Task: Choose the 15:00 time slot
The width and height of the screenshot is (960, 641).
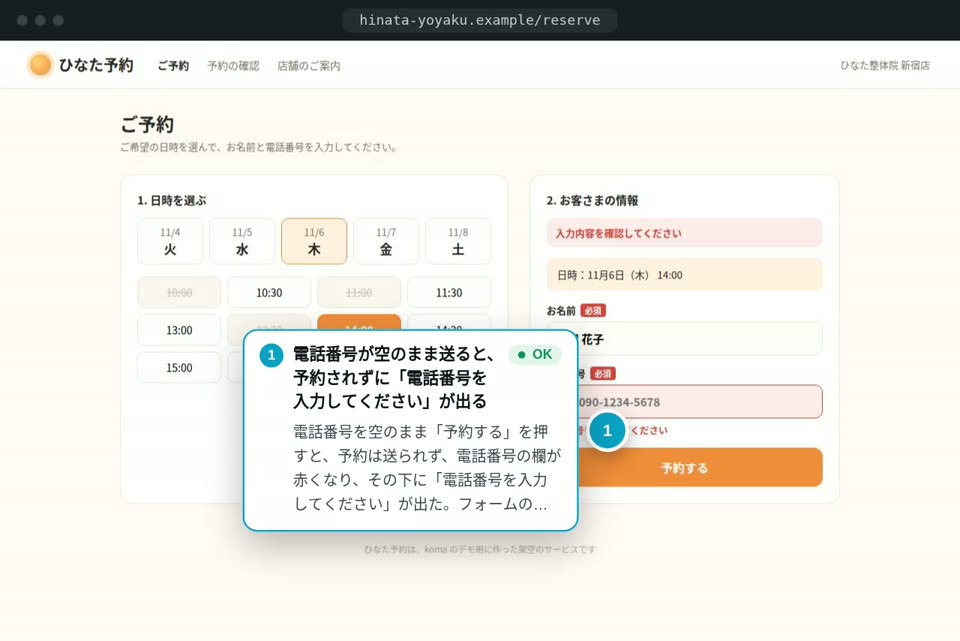Action: 179,367
